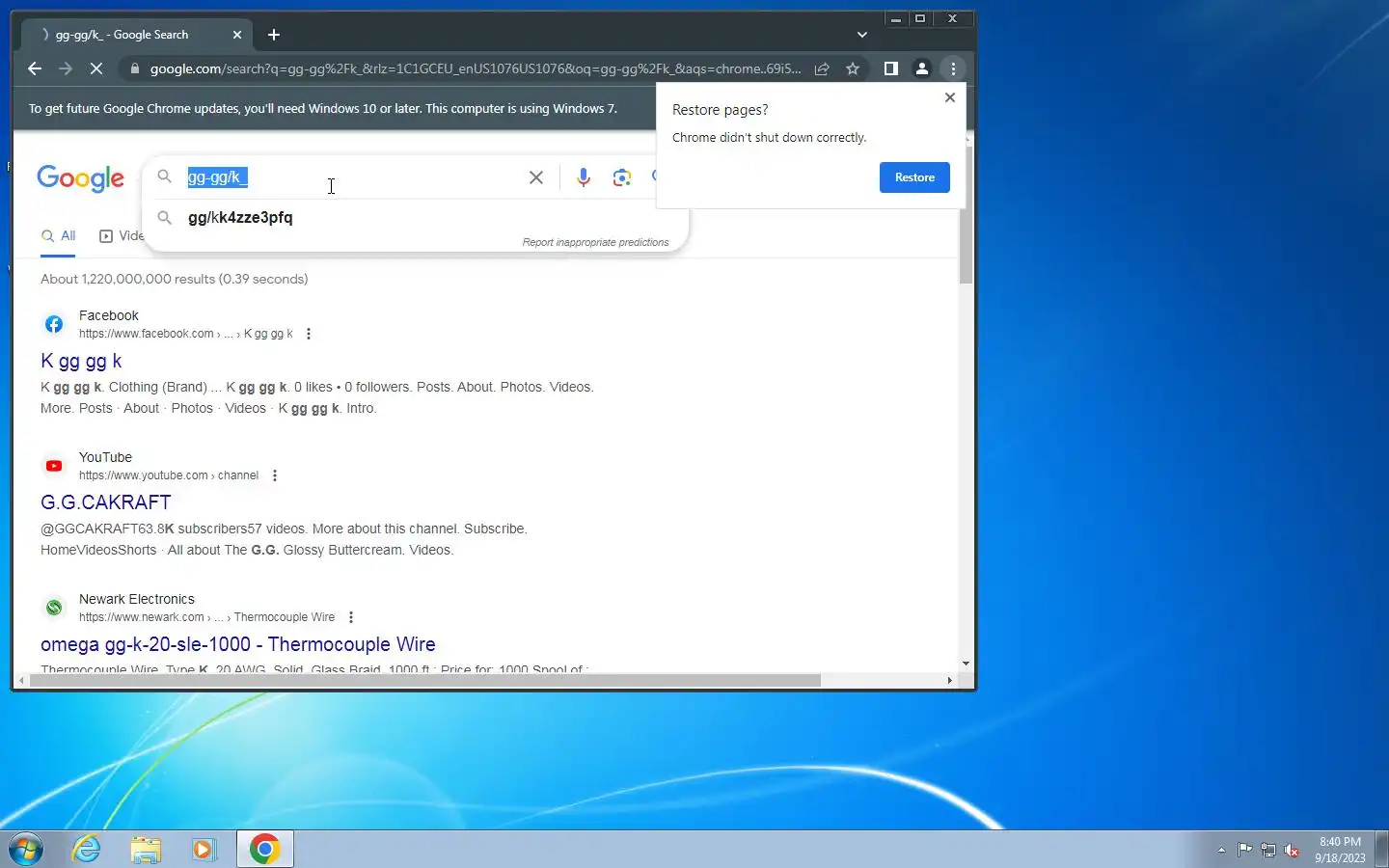Open the tab search chevron

[x=862, y=35]
